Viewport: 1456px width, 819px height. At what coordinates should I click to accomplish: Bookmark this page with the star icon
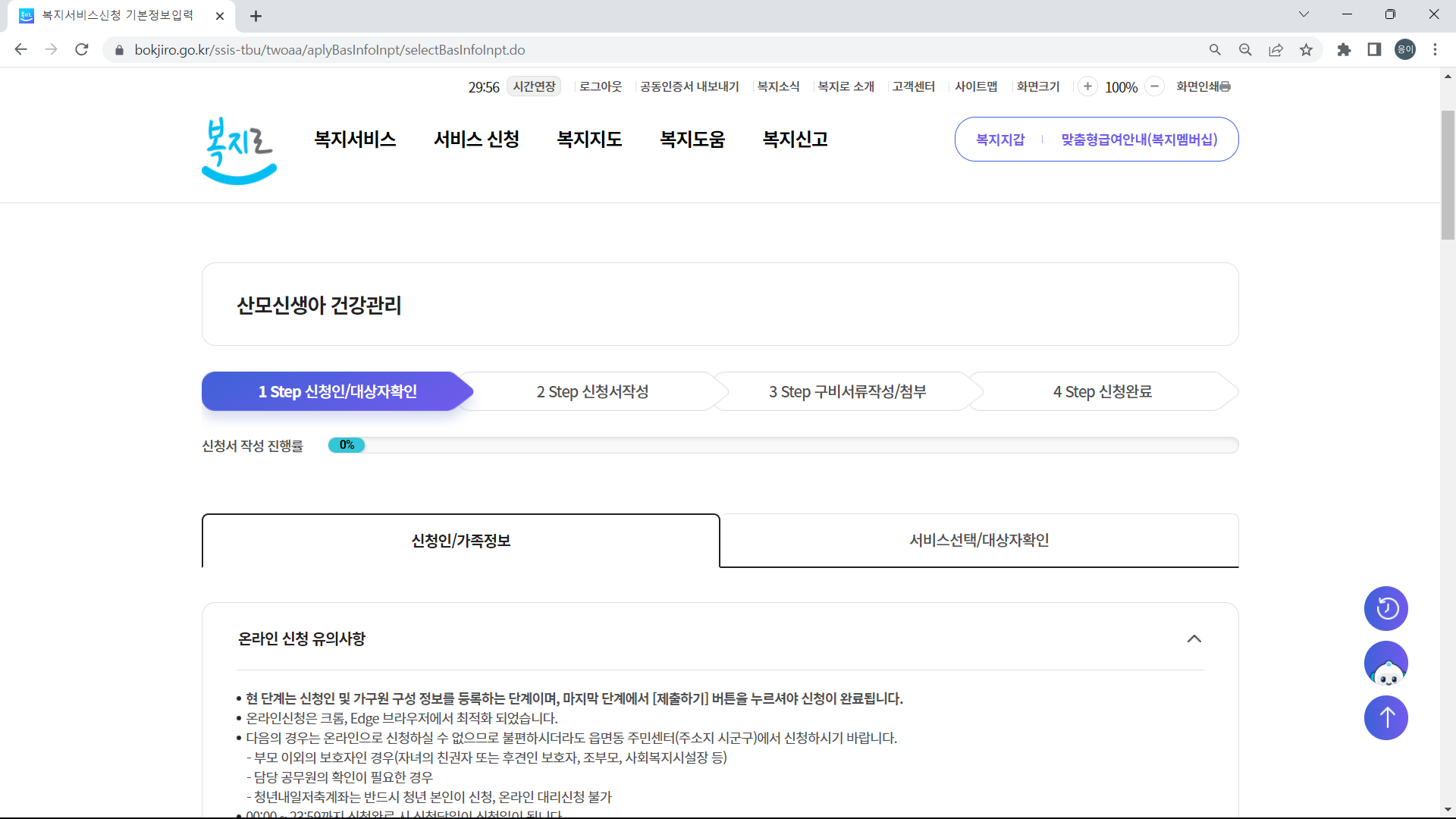click(x=1306, y=49)
